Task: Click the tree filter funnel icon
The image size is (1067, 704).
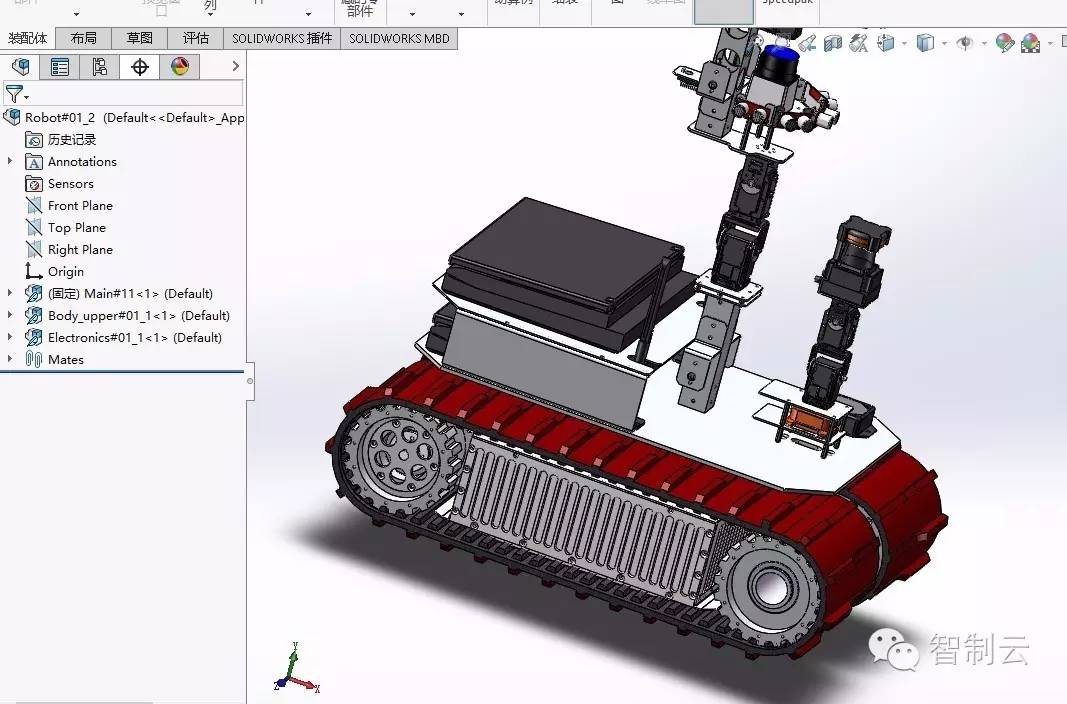Action: (14, 93)
